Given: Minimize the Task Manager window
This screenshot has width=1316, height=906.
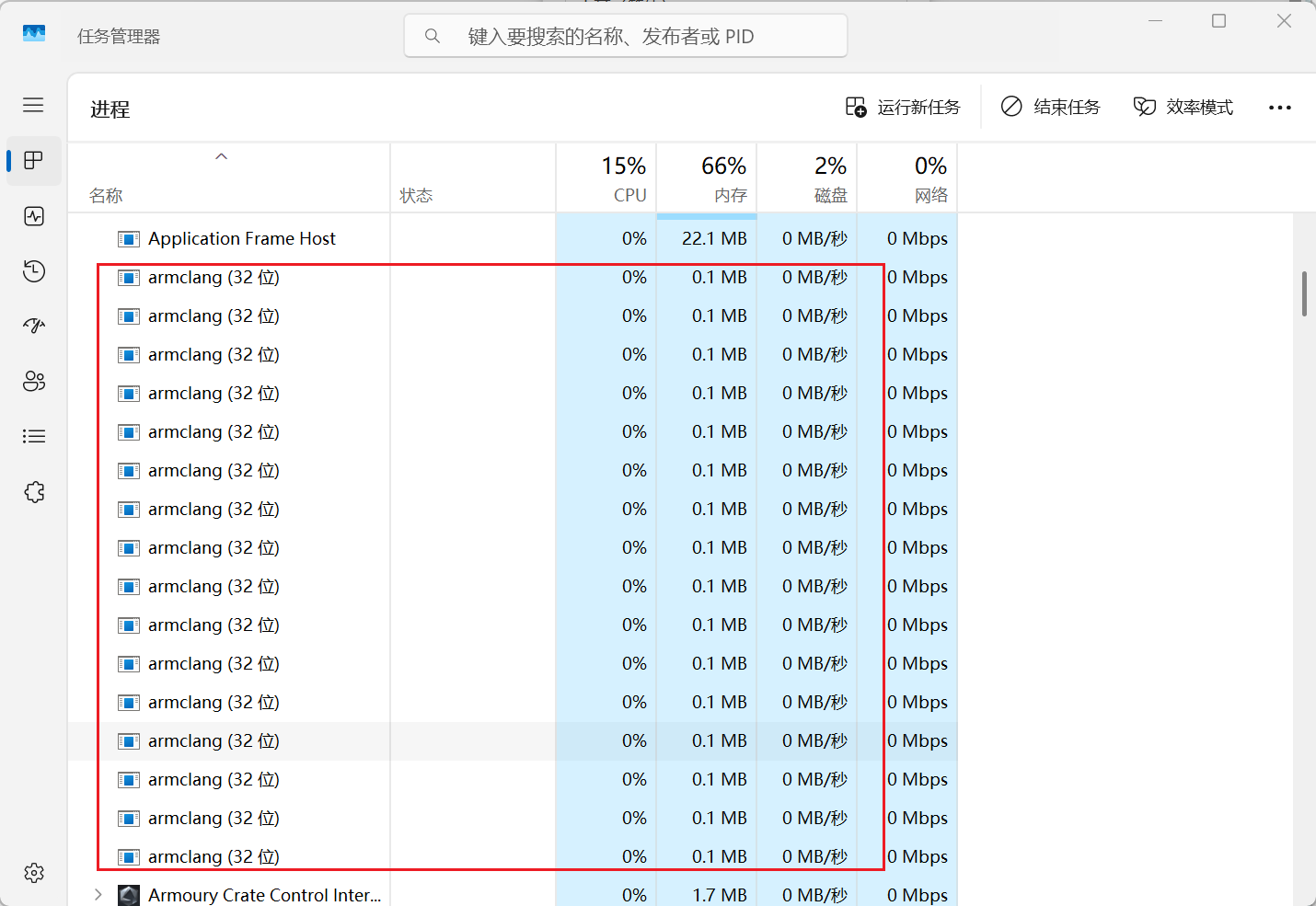Looking at the screenshot, I should point(1156,20).
